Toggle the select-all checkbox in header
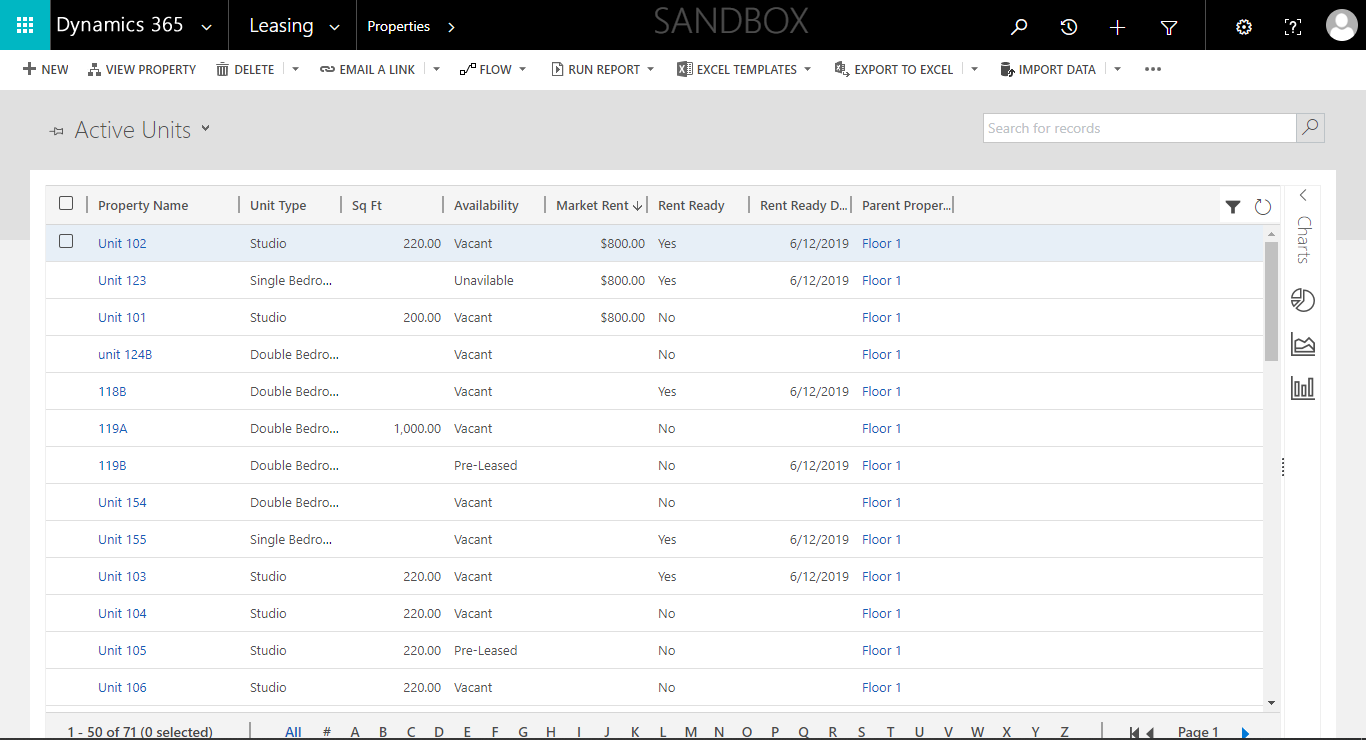The image size is (1366, 740). click(66, 203)
